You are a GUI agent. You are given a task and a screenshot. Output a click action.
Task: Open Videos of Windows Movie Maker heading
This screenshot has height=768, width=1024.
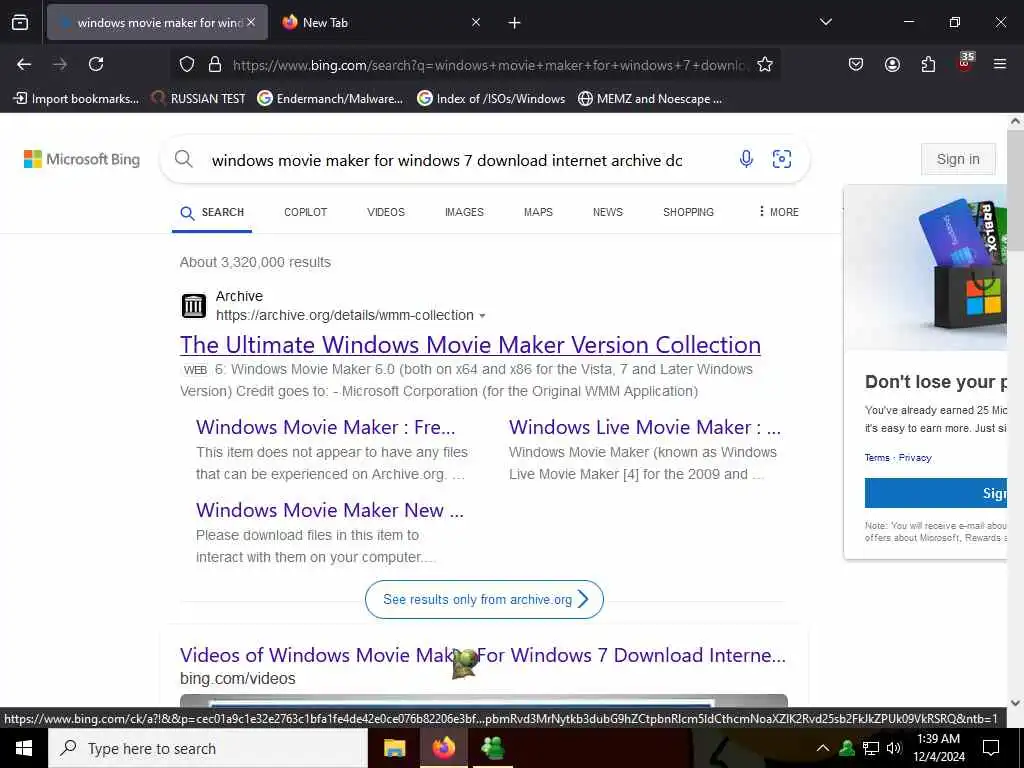[x=483, y=655]
